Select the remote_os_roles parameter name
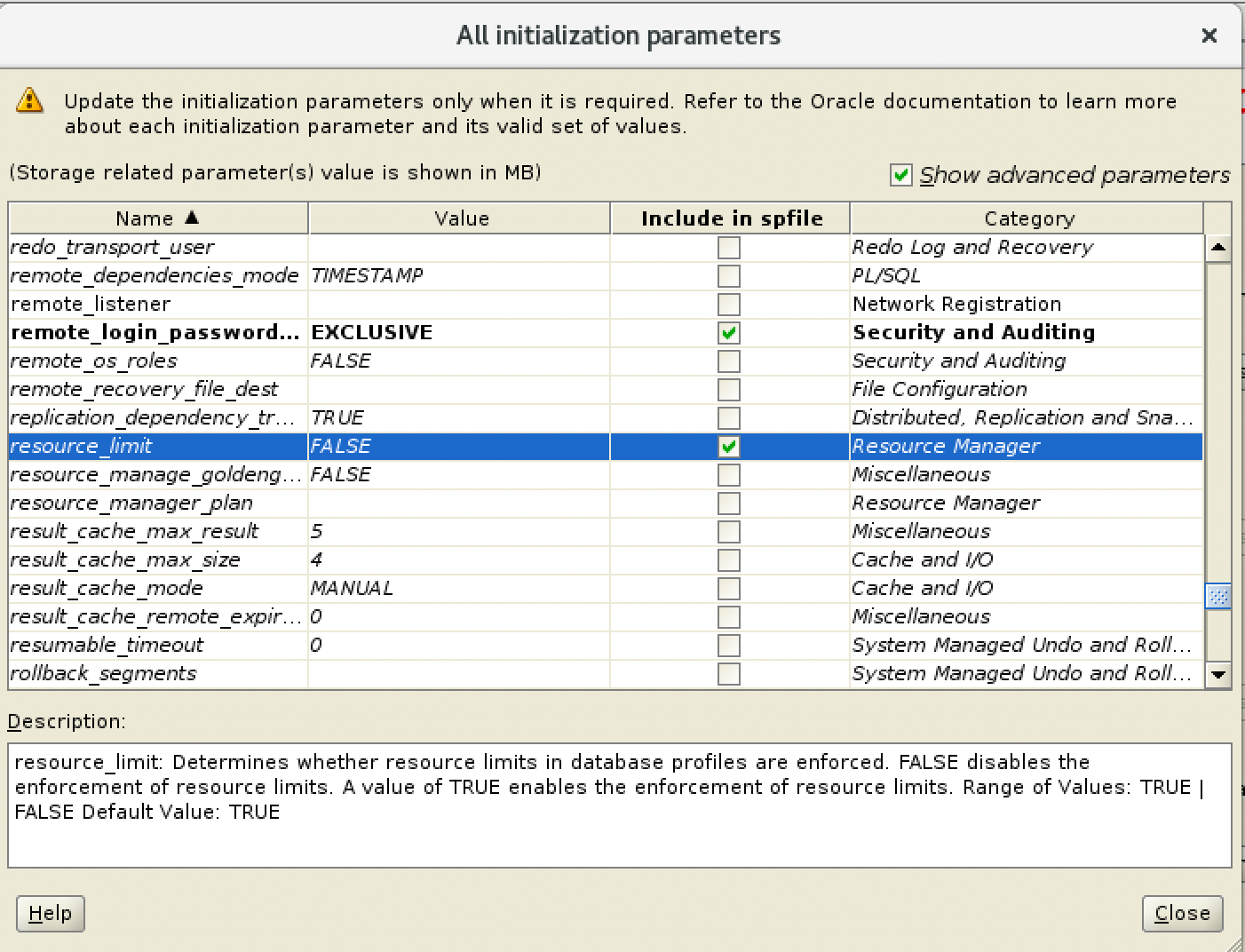This screenshot has height=952, width=1245. (93, 361)
